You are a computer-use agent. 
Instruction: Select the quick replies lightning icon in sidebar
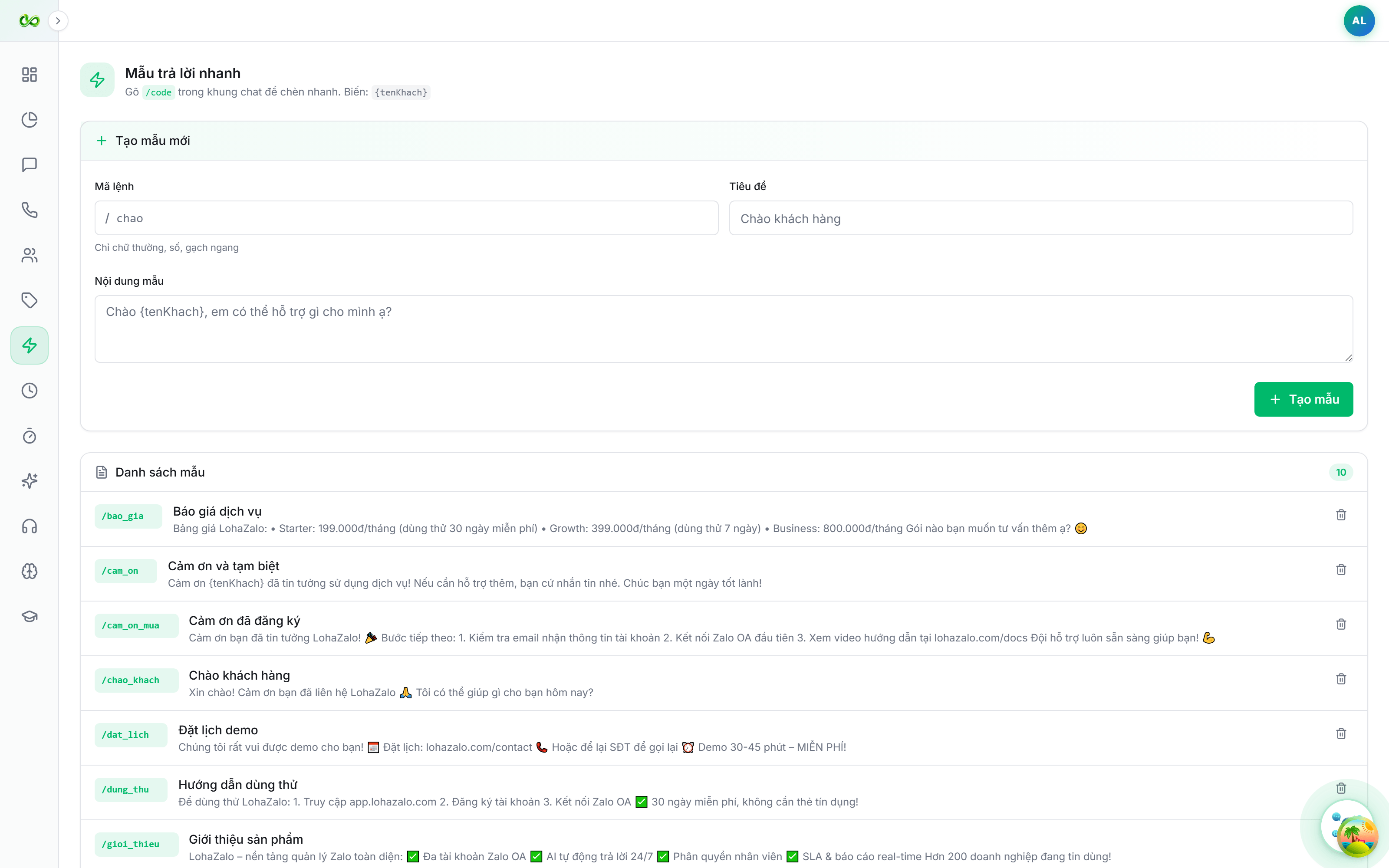(29, 345)
